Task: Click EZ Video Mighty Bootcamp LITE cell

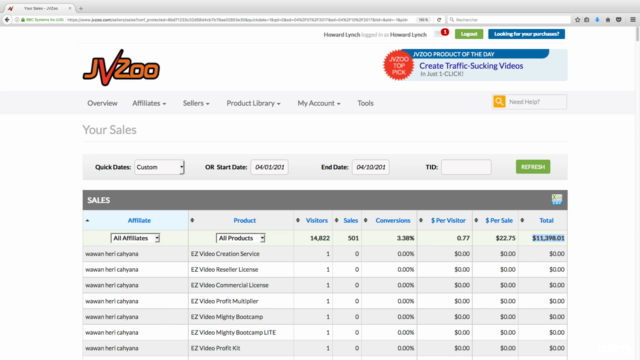Action: point(241,333)
